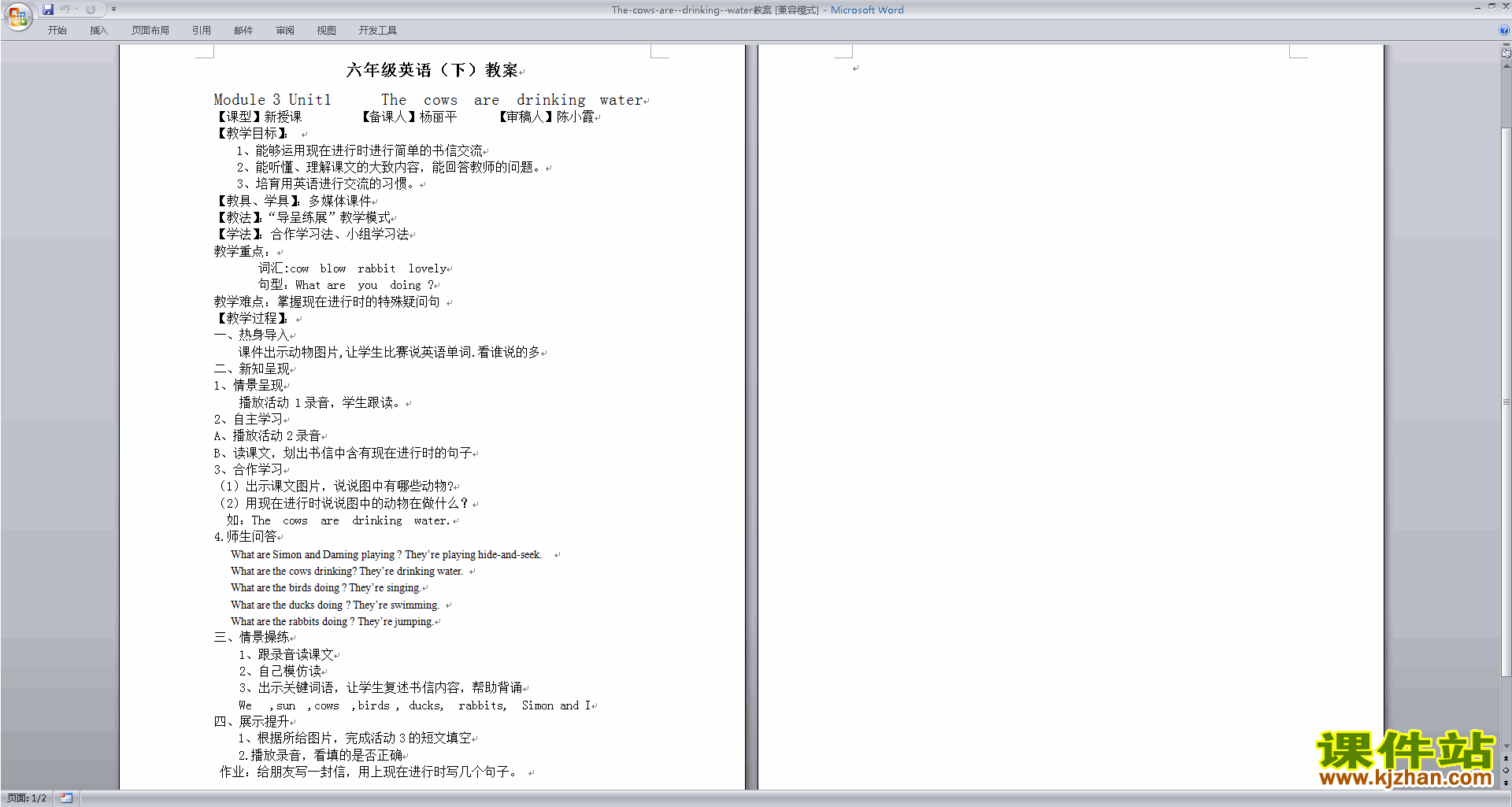Screen dimensions: 1512x807
Task: Click the text 【备课人】杨丽平
Action: pos(408,117)
